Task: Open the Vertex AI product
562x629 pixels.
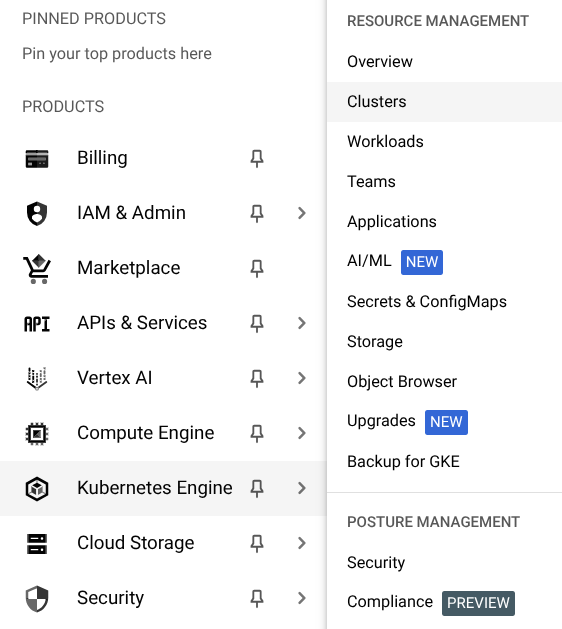Action: pos(114,378)
